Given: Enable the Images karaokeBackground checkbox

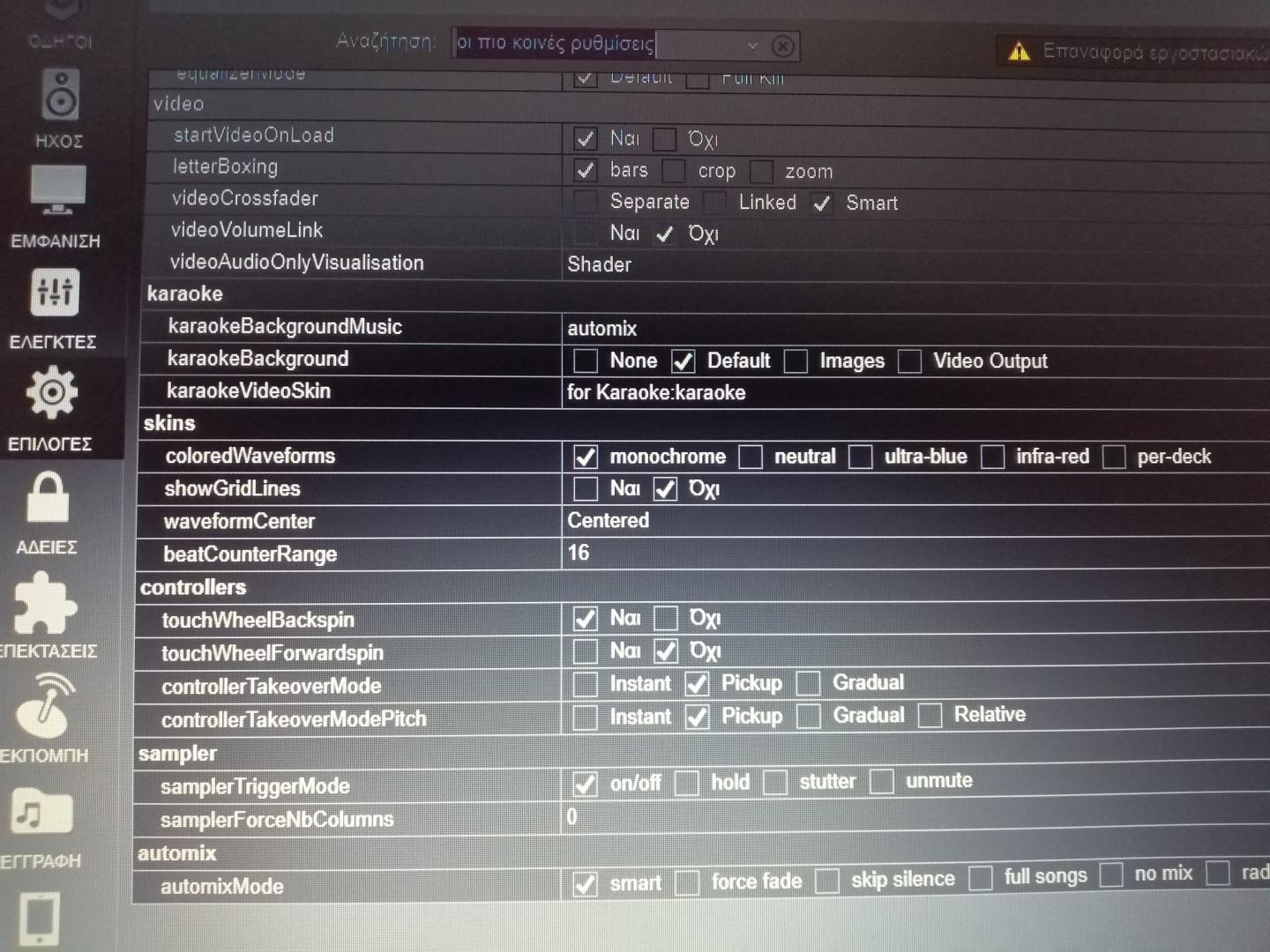Looking at the screenshot, I should [x=796, y=361].
